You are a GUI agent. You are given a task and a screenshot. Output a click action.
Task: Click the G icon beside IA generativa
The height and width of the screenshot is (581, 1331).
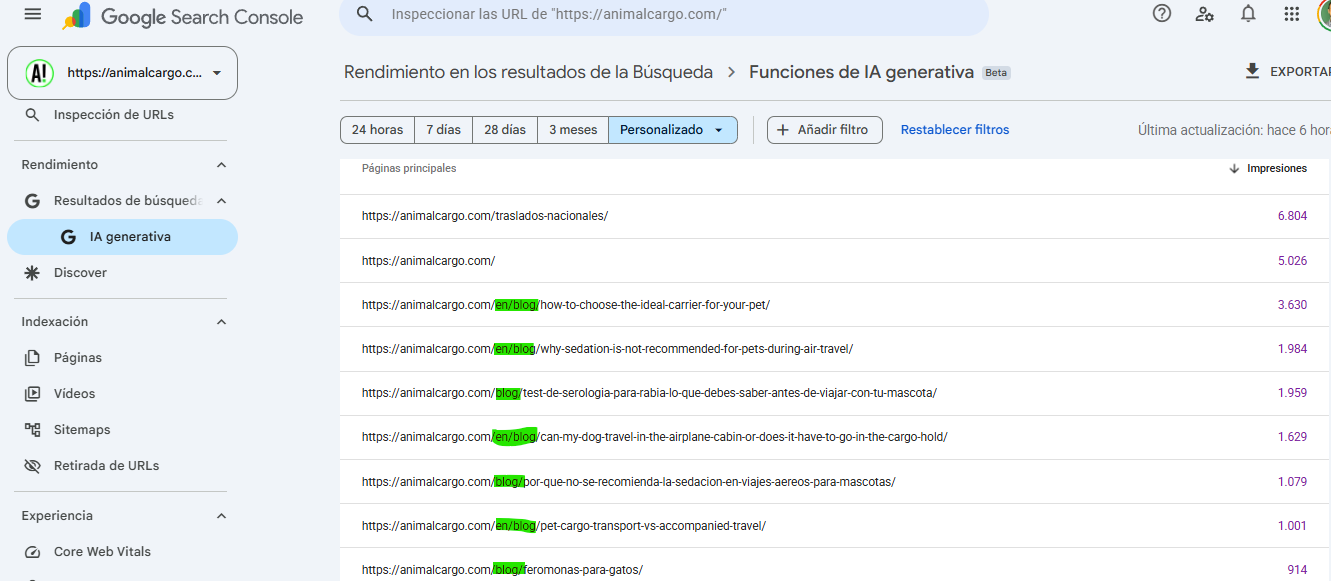68,237
